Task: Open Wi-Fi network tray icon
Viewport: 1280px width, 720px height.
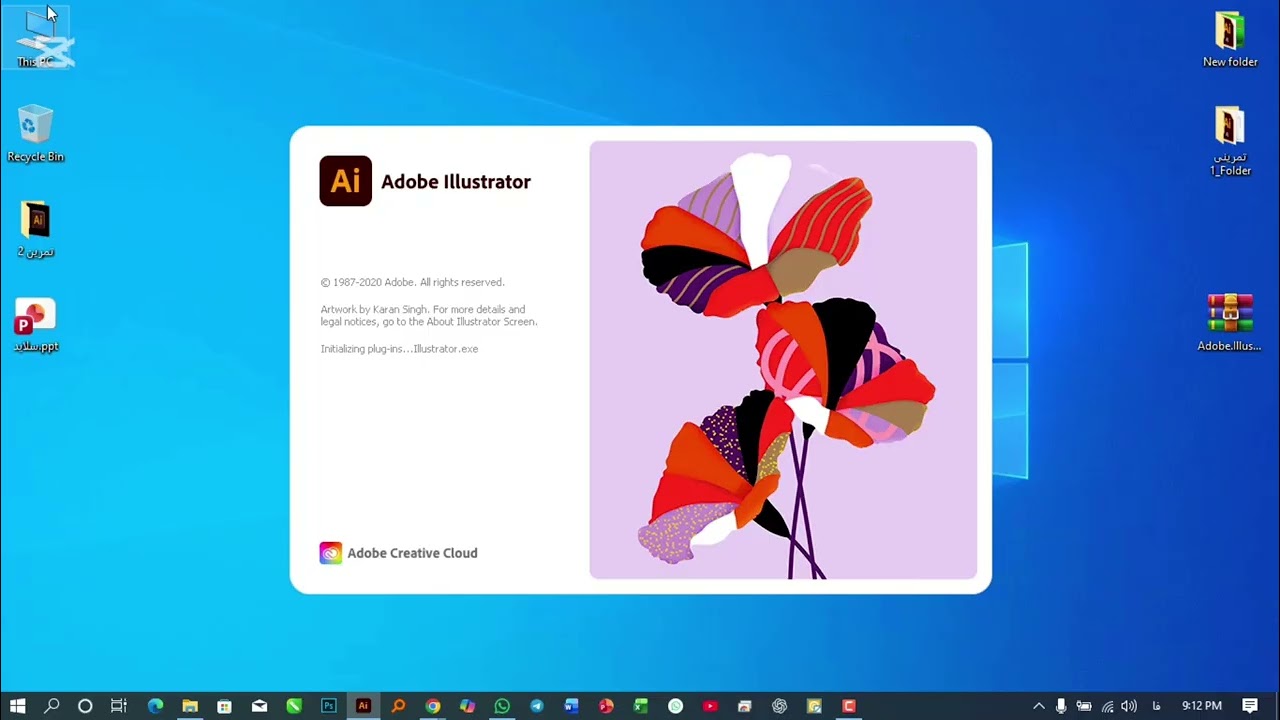Action: 1107,706
